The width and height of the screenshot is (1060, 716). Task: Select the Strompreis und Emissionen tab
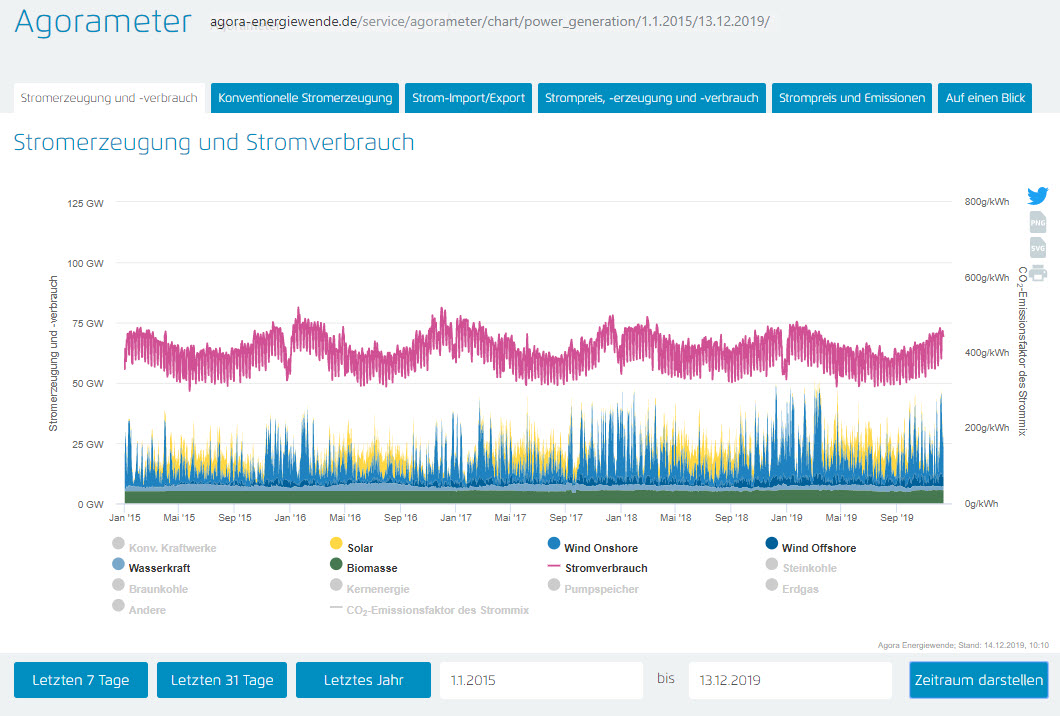[x=851, y=98]
